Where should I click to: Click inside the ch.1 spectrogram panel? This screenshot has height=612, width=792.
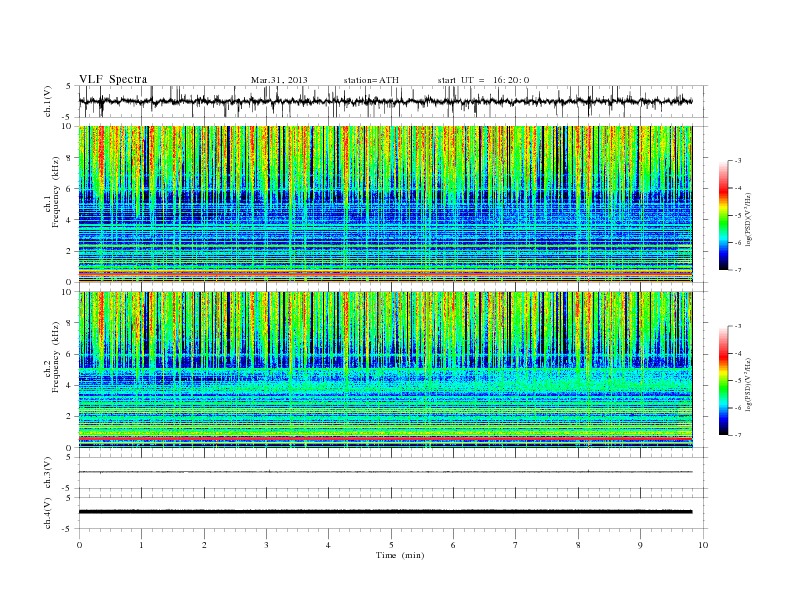point(385,204)
